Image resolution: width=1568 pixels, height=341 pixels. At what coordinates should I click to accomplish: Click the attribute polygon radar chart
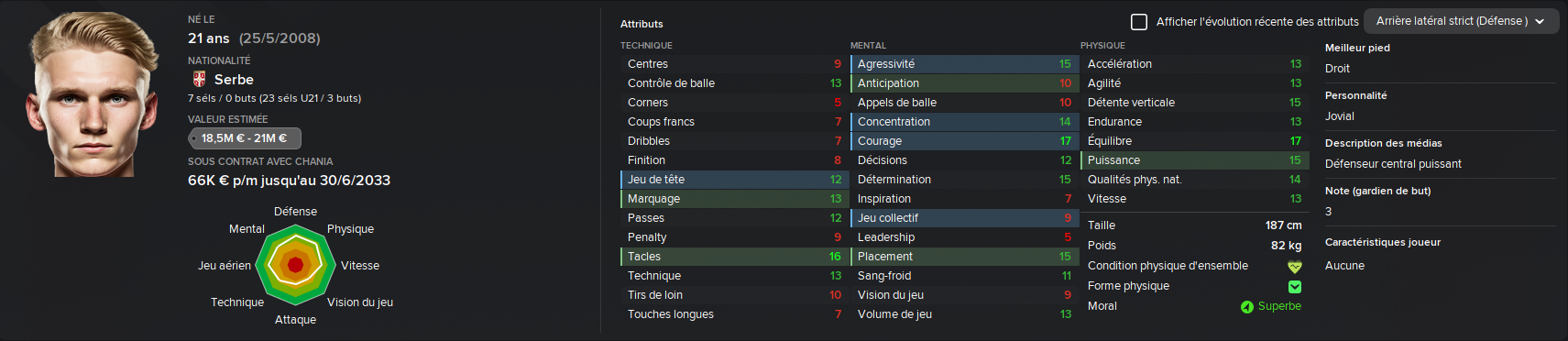(x=295, y=265)
